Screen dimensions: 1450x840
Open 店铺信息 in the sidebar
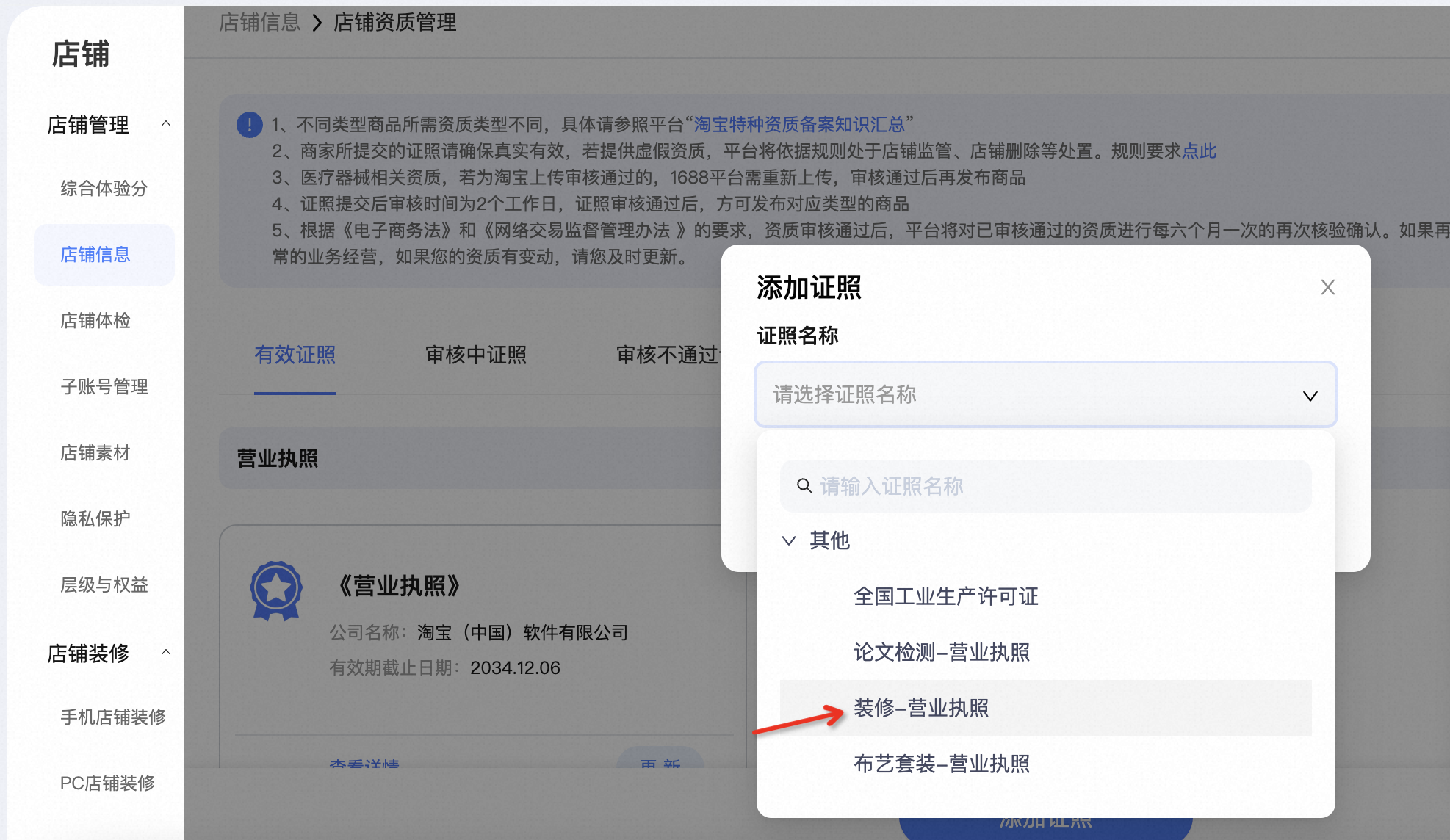coord(104,255)
